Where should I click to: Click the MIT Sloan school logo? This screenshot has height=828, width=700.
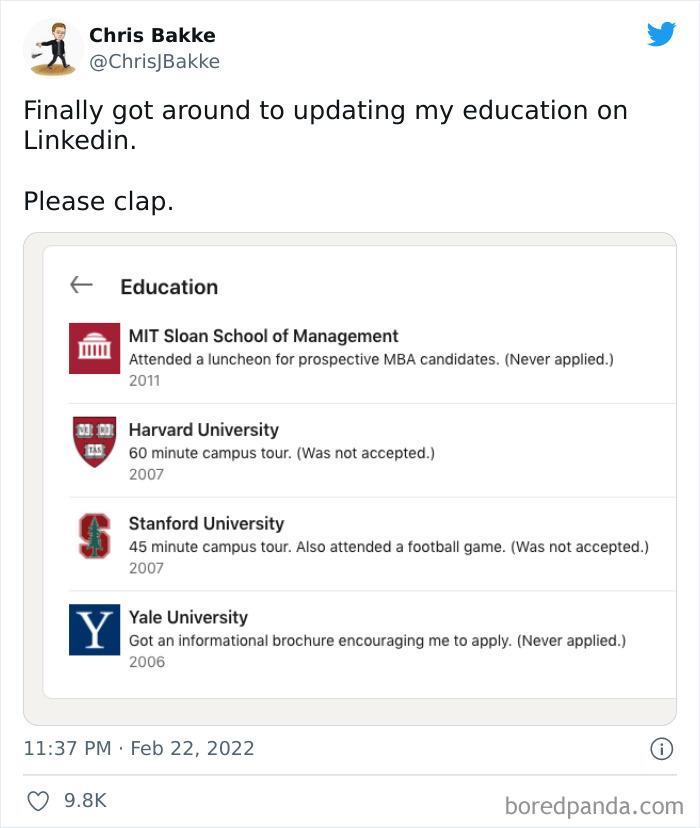pos(94,348)
